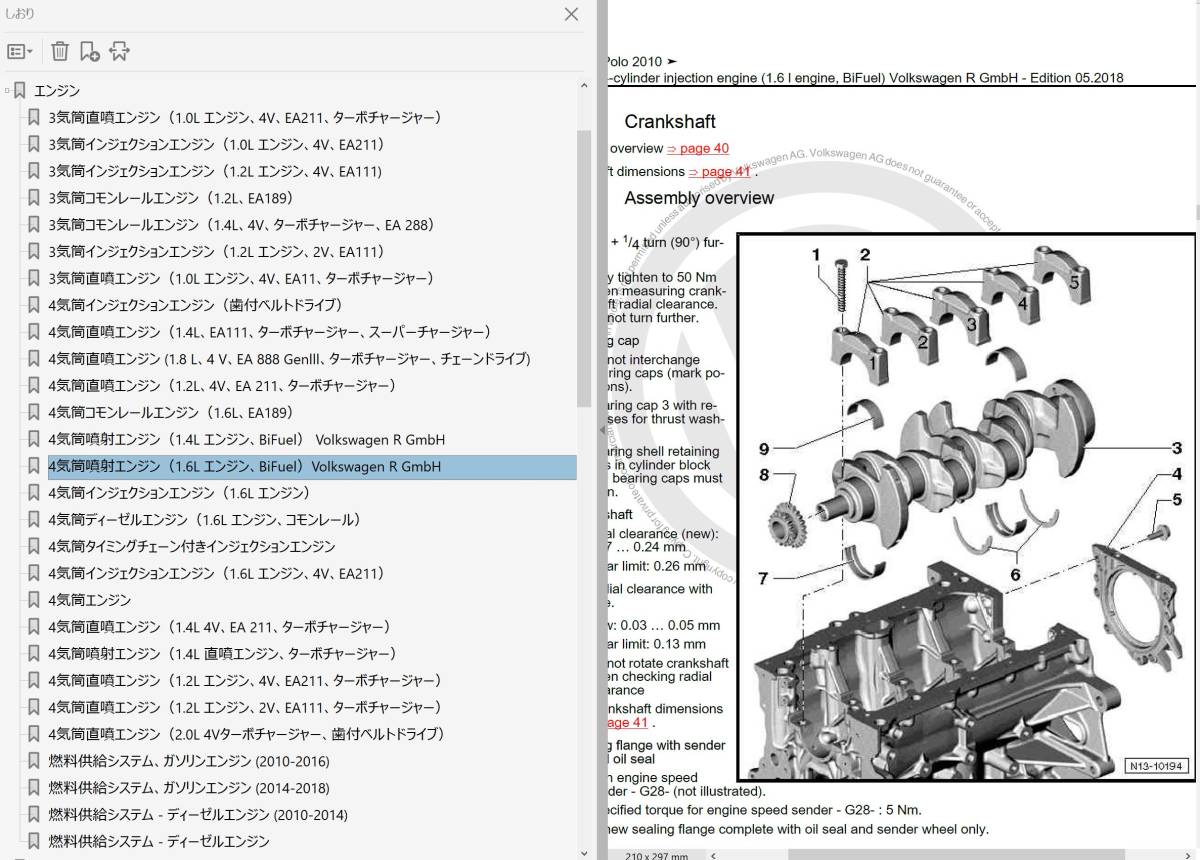Open bookmark 4気筒インジェクションエンジン (1.6L エンジン)
The width and height of the screenshot is (1200, 860).
(x=179, y=493)
